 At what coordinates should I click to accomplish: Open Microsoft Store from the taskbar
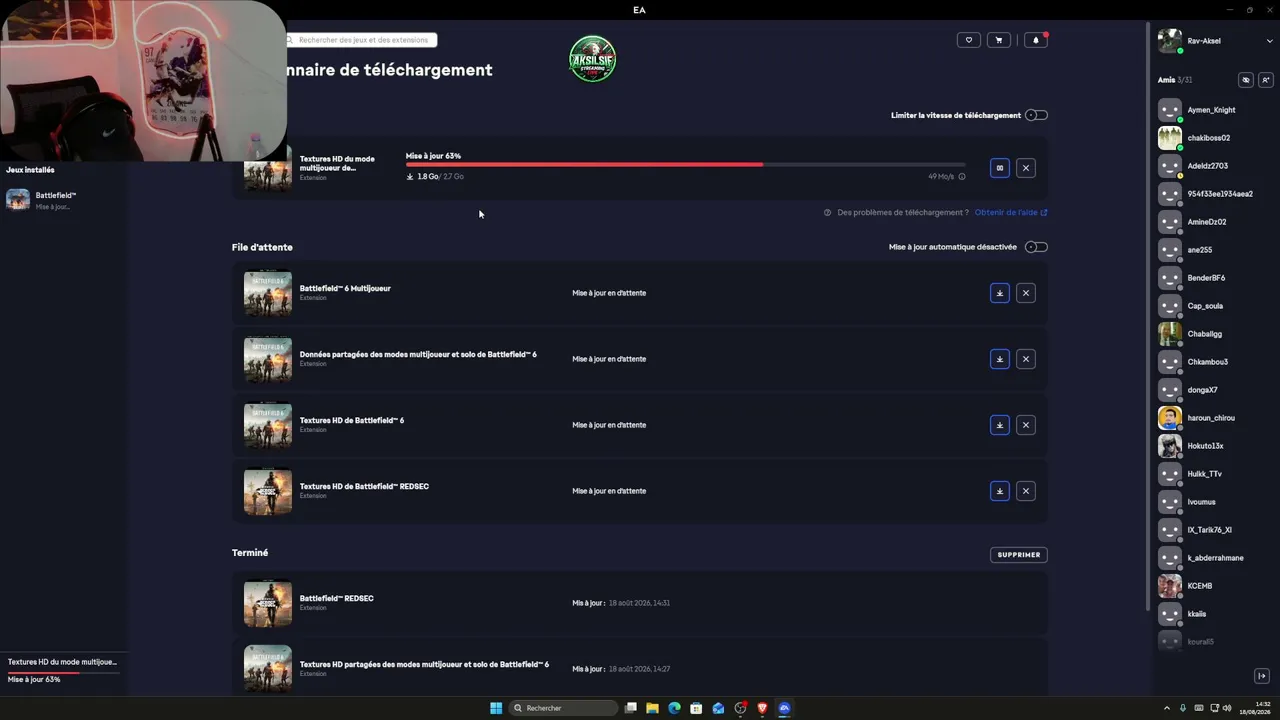tap(696, 708)
